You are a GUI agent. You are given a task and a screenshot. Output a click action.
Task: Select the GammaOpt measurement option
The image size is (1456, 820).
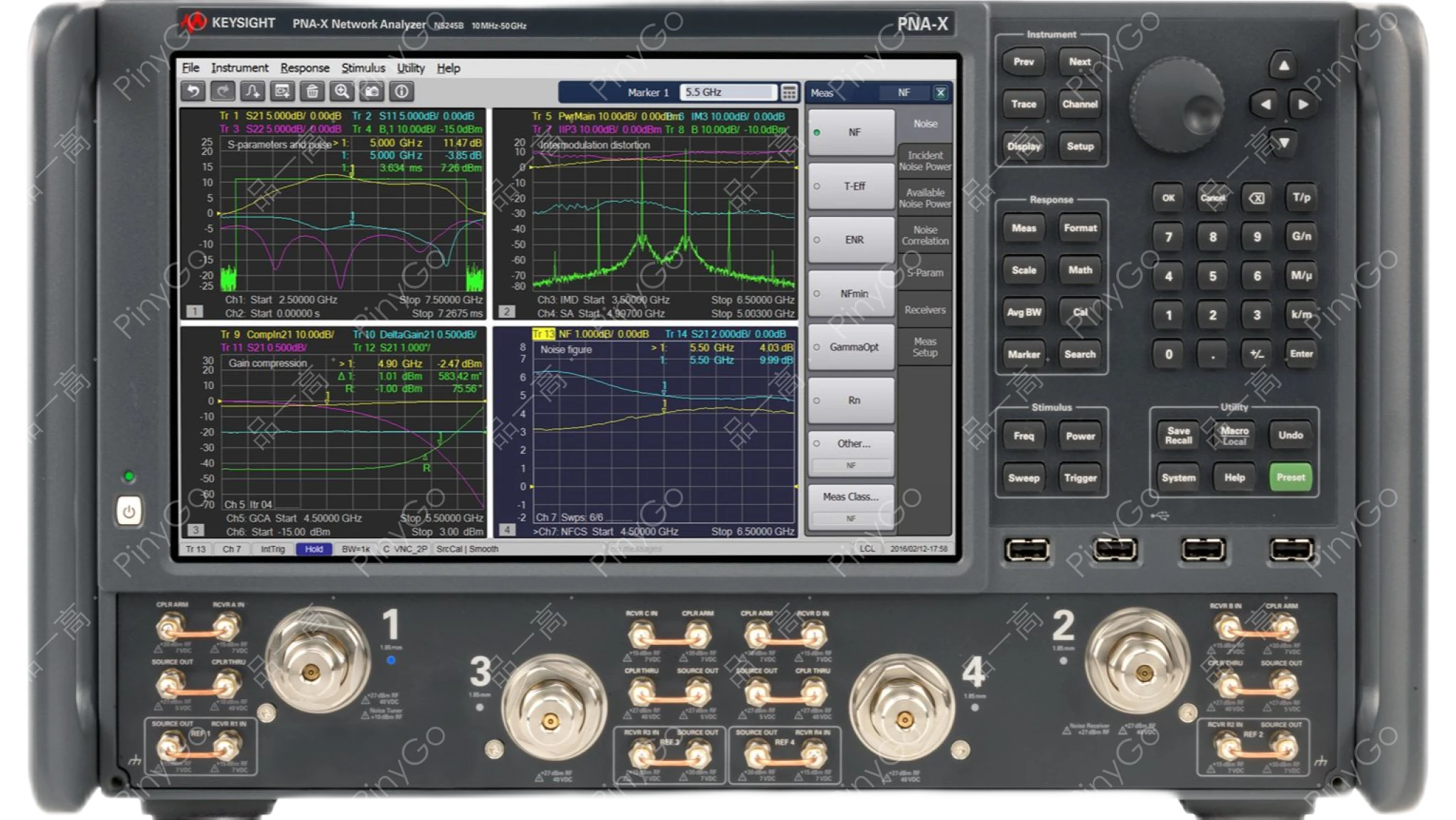(850, 346)
